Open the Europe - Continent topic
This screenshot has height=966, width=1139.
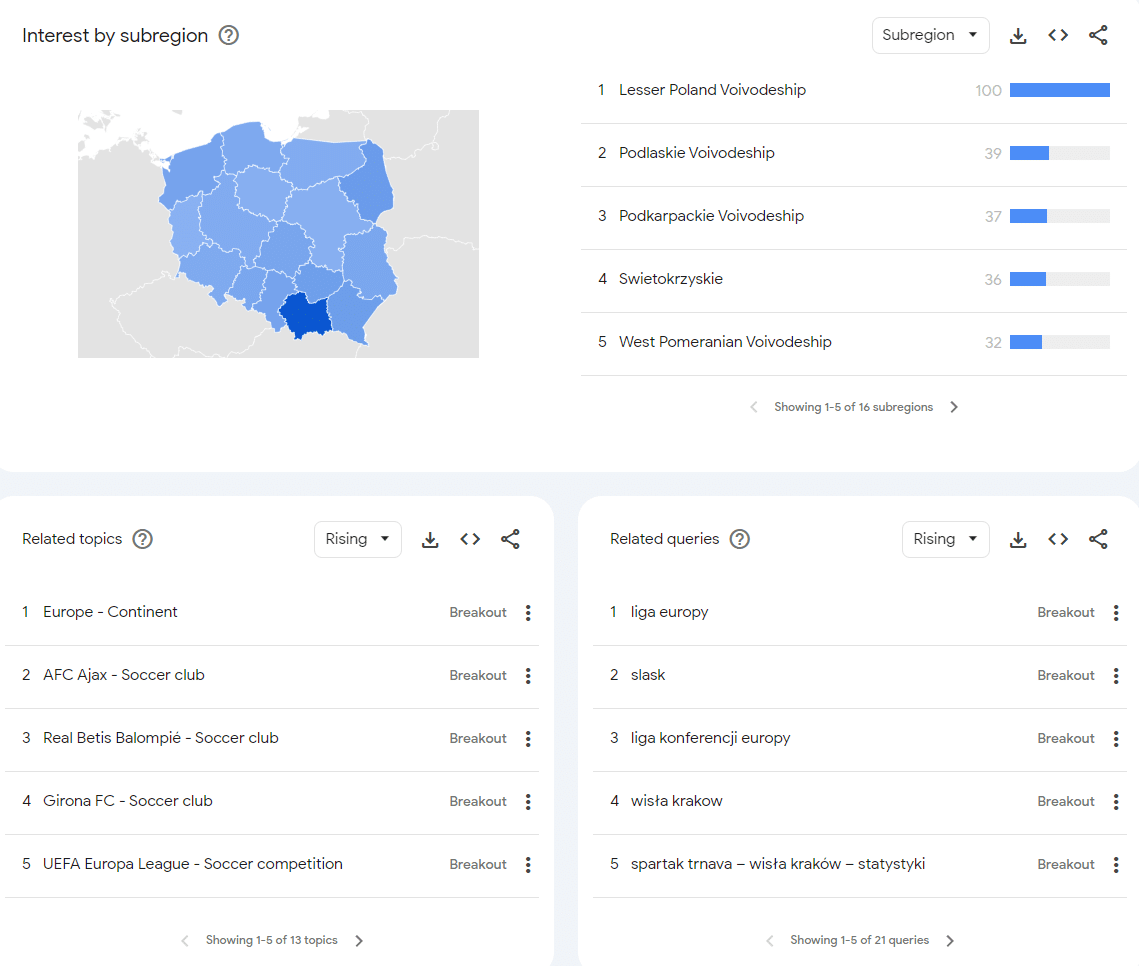coord(110,612)
